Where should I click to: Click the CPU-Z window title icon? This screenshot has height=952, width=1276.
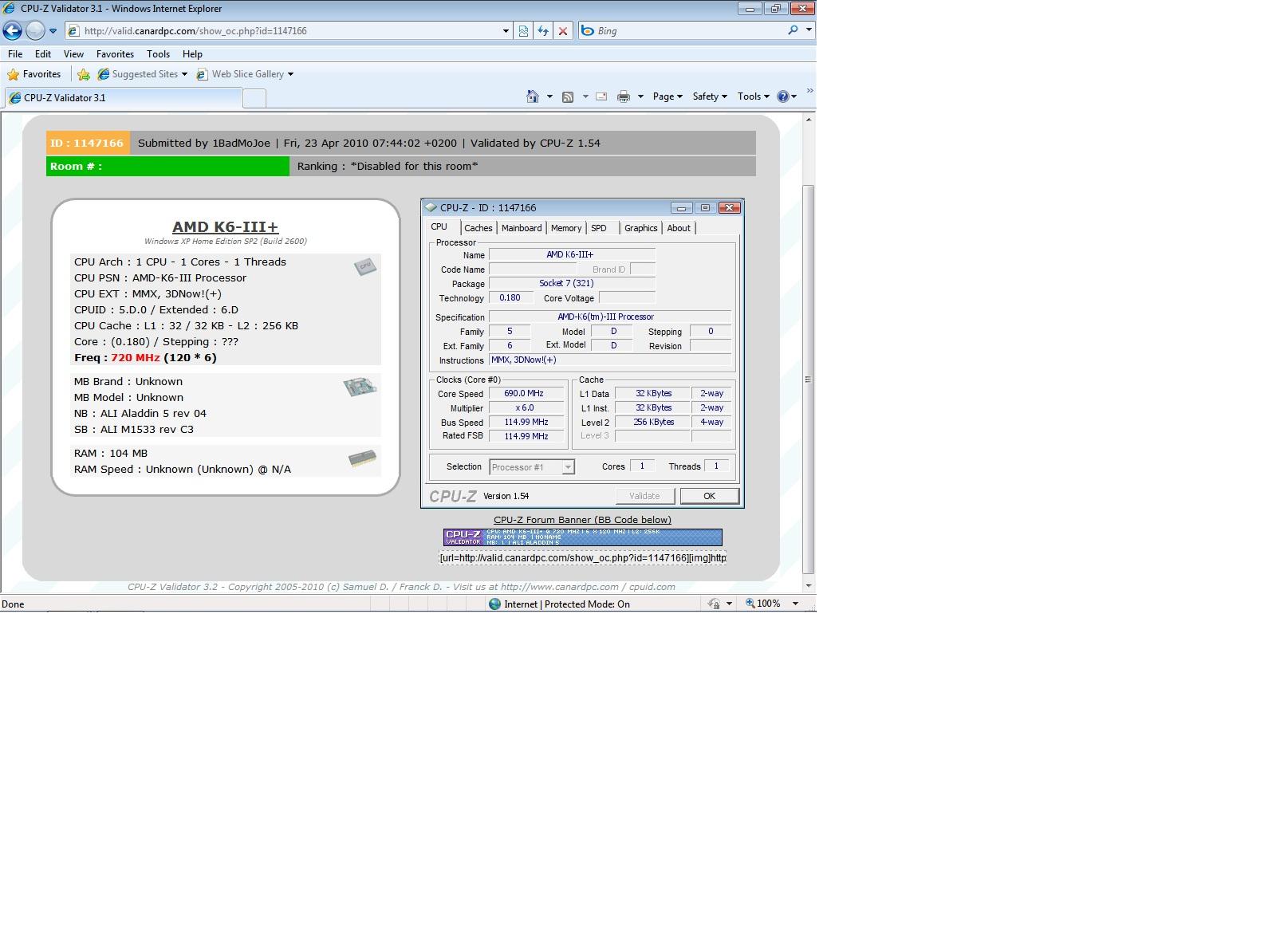(431, 207)
